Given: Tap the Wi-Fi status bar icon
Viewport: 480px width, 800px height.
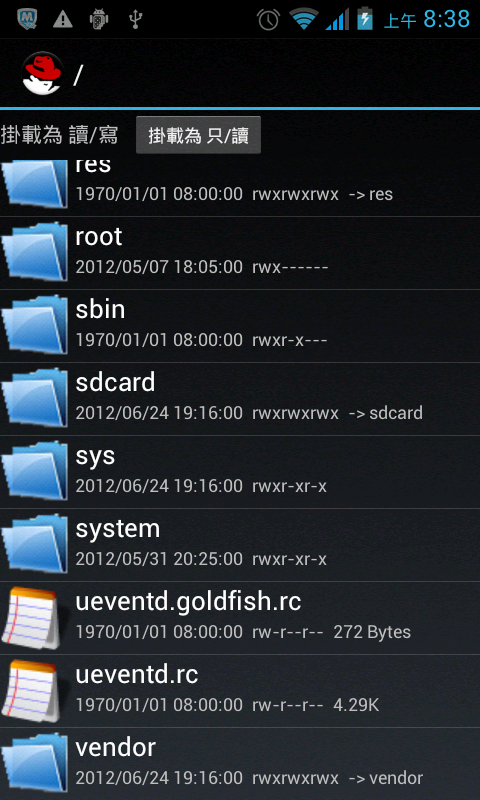Looking at the screenshot, I should coord(304,19).
